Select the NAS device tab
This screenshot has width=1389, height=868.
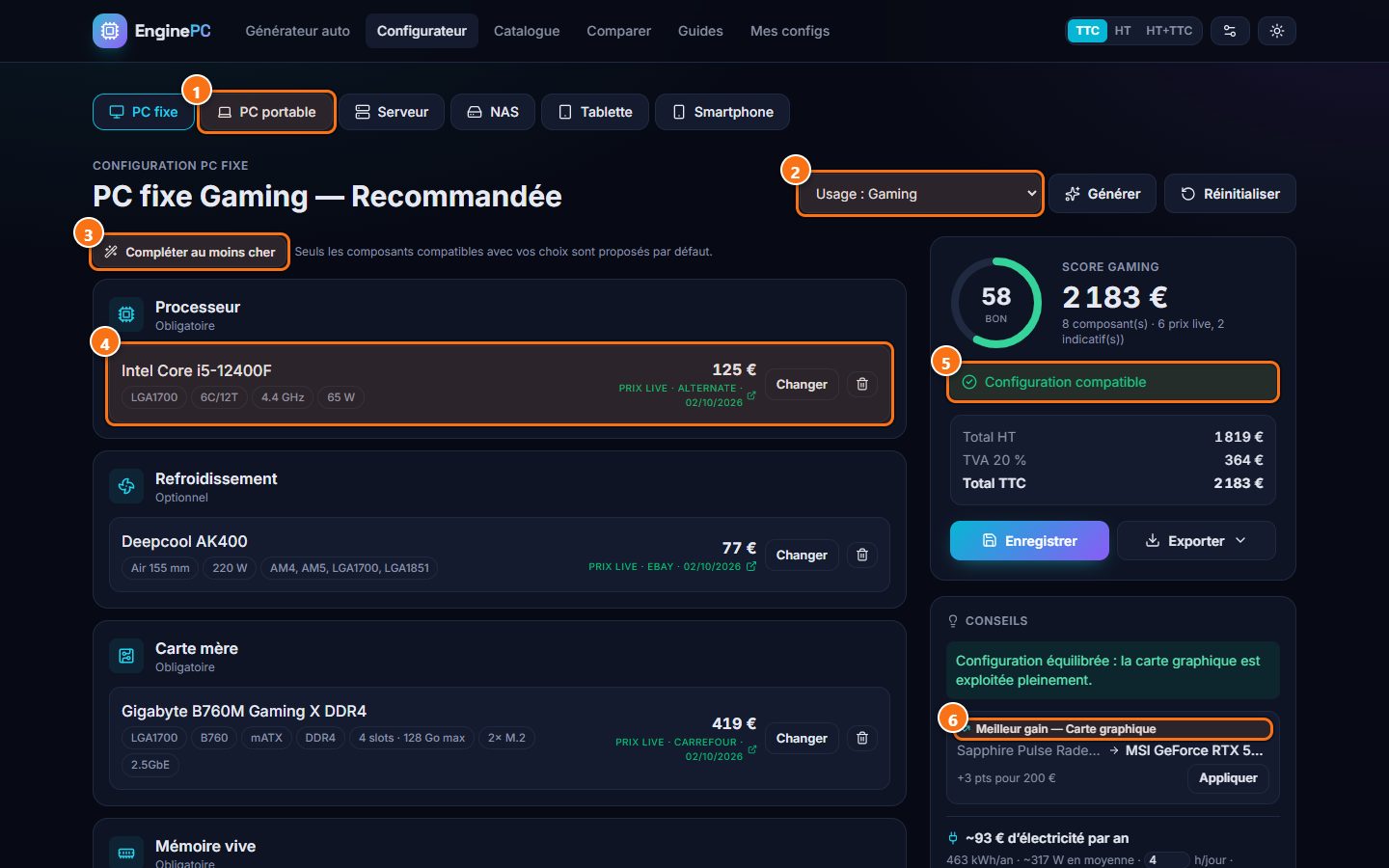click(x=493, y=112)
